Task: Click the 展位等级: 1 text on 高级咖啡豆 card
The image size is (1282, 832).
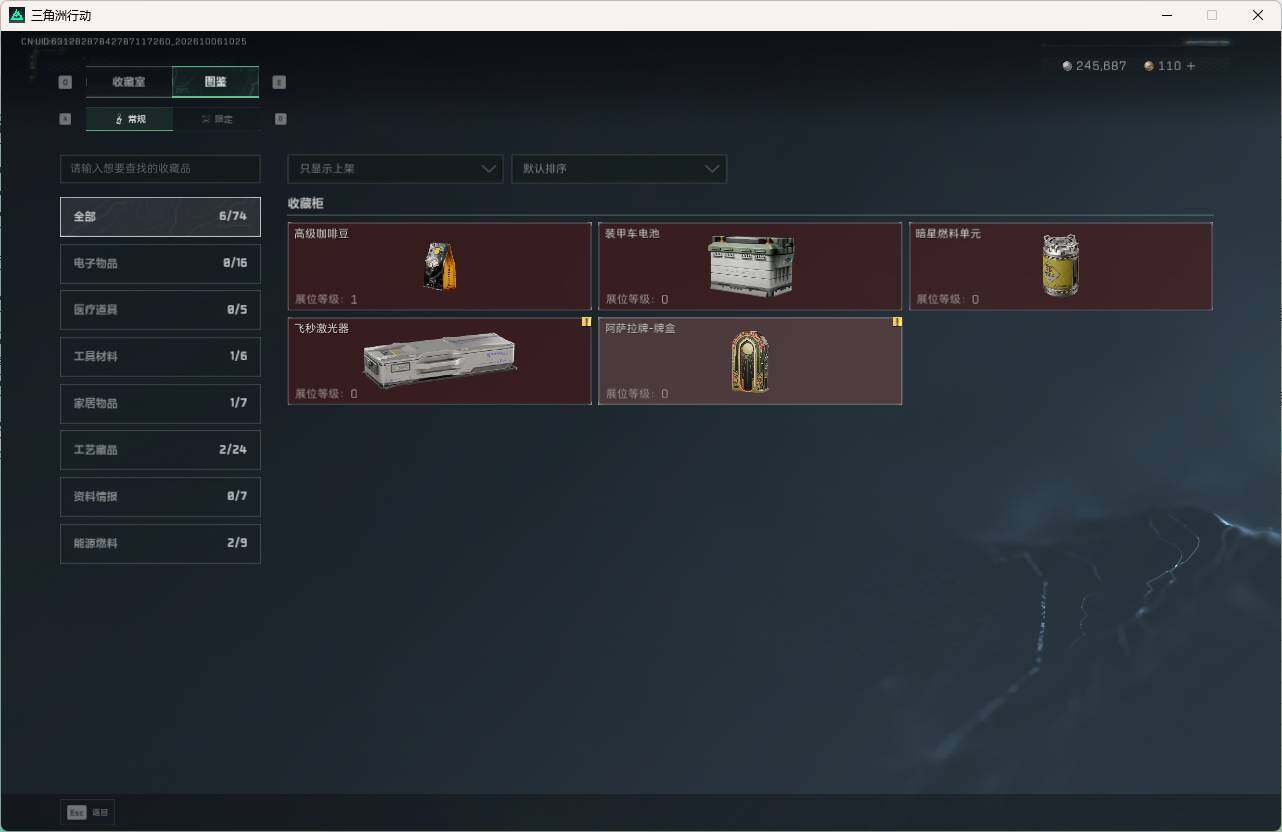Action: click(x=326, y=299)
